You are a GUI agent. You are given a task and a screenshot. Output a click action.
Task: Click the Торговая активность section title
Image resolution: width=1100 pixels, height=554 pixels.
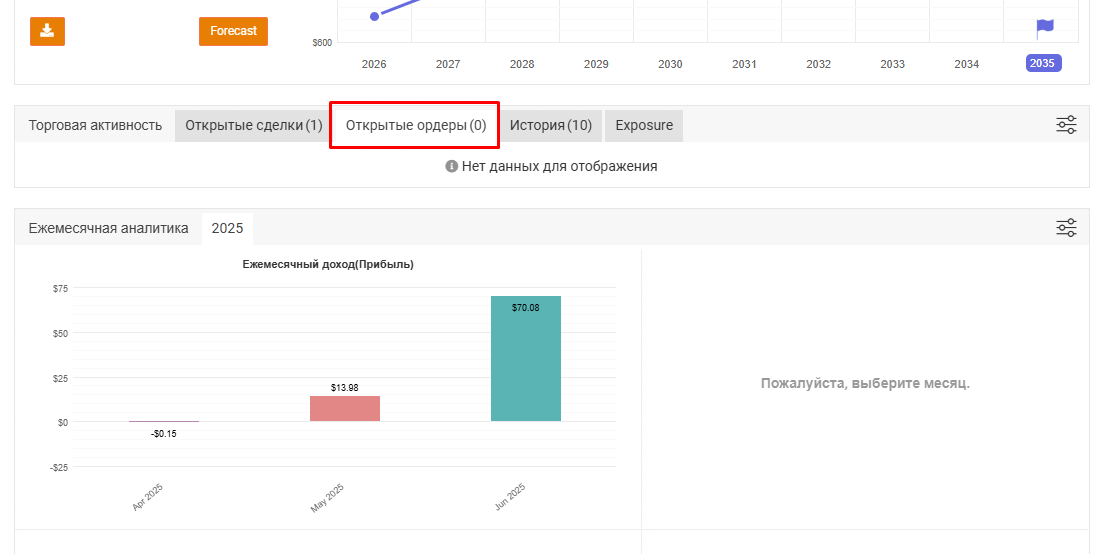coord(95,126)
